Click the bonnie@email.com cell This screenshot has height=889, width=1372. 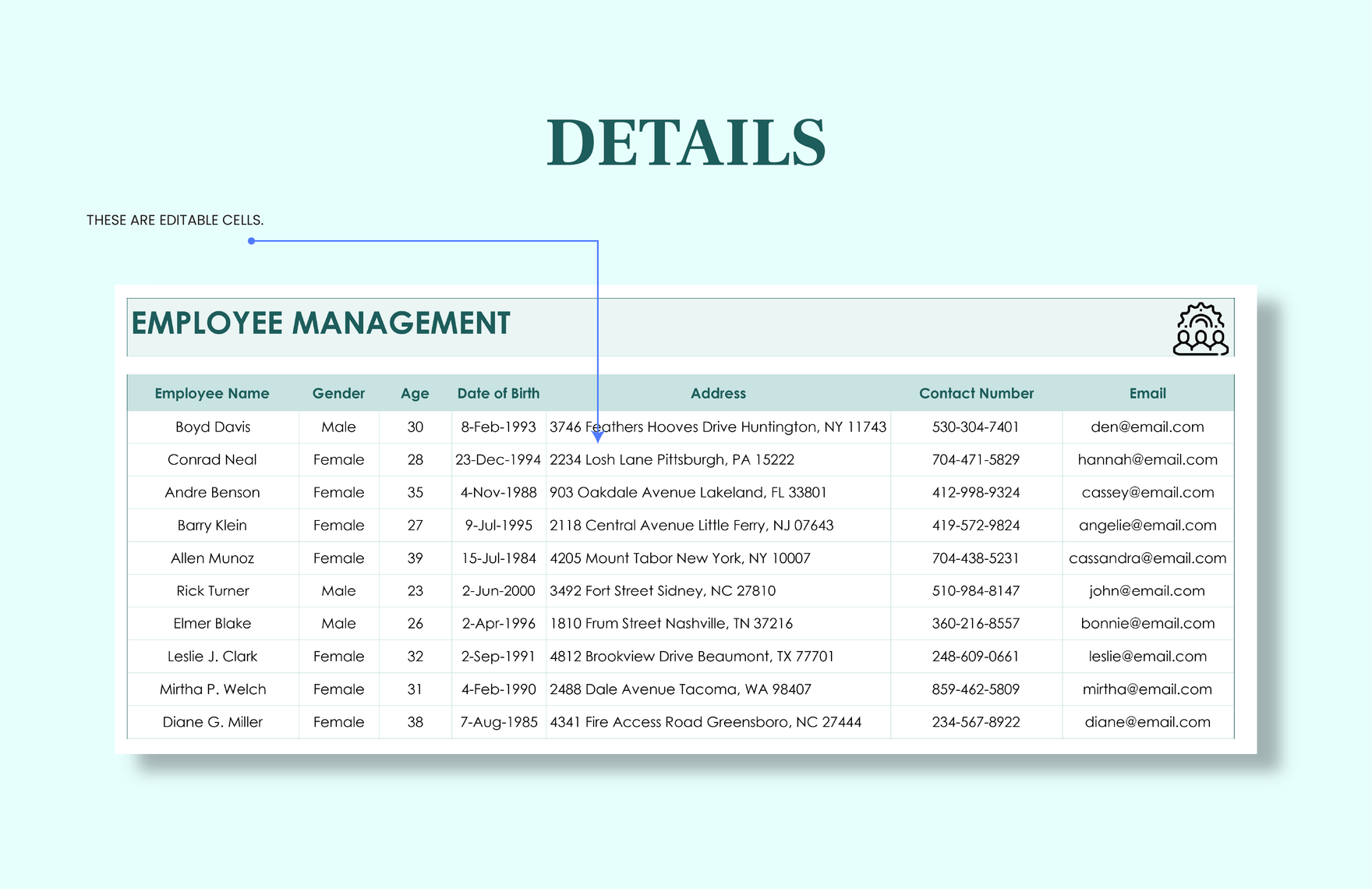click(x=1148, y=624)
